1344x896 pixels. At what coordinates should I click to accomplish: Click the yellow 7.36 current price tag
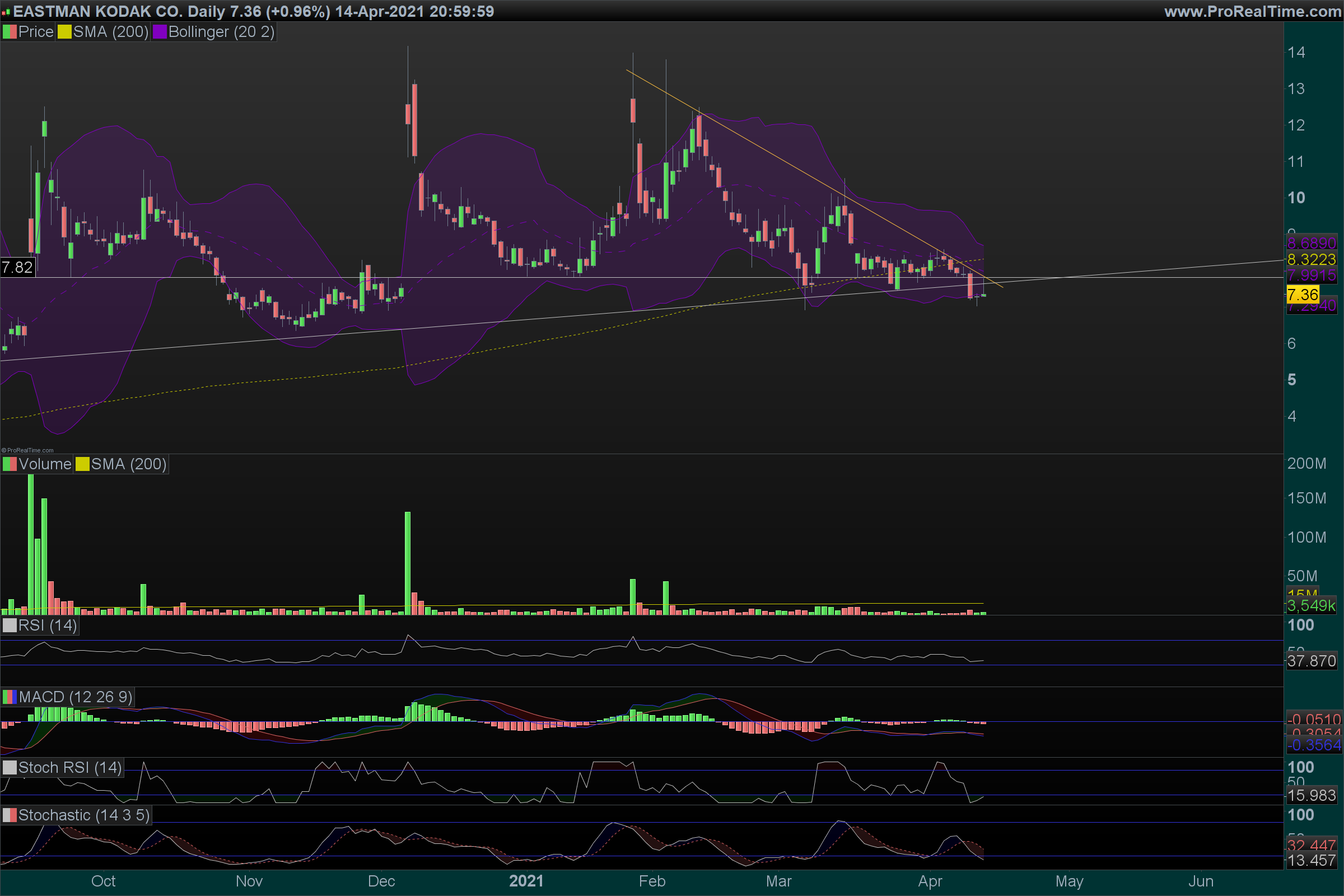1303,295
